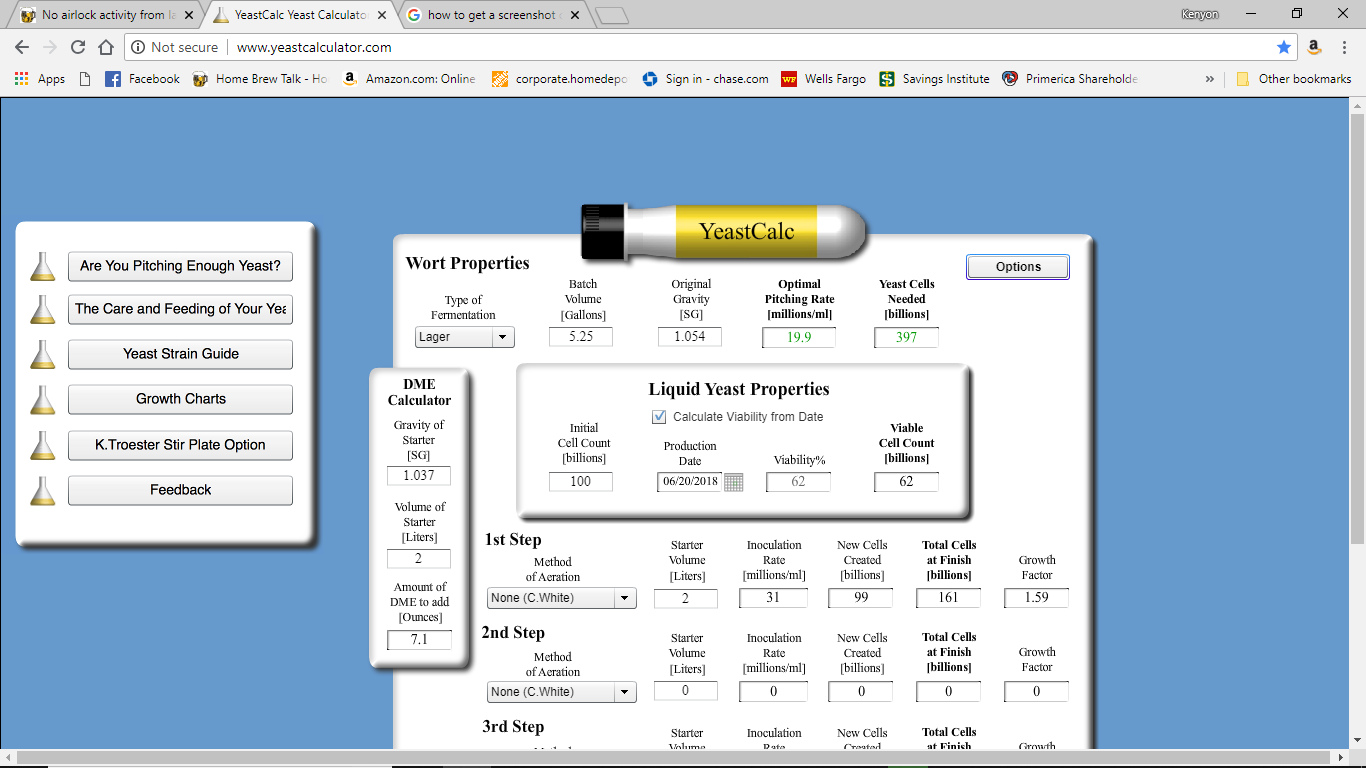Click the Amazon extension icon in toolbar
This screenshot has height=768, width=1366.
pos(1314,47)
